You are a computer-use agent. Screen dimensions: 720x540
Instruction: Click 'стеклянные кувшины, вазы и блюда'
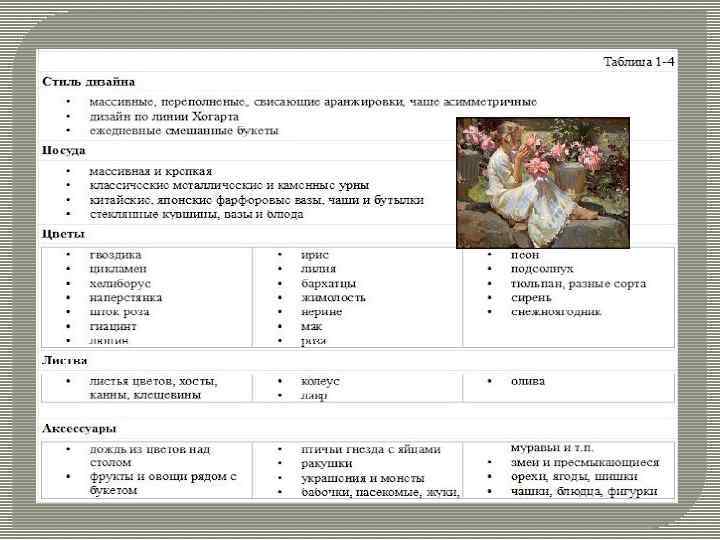point(197,214)
